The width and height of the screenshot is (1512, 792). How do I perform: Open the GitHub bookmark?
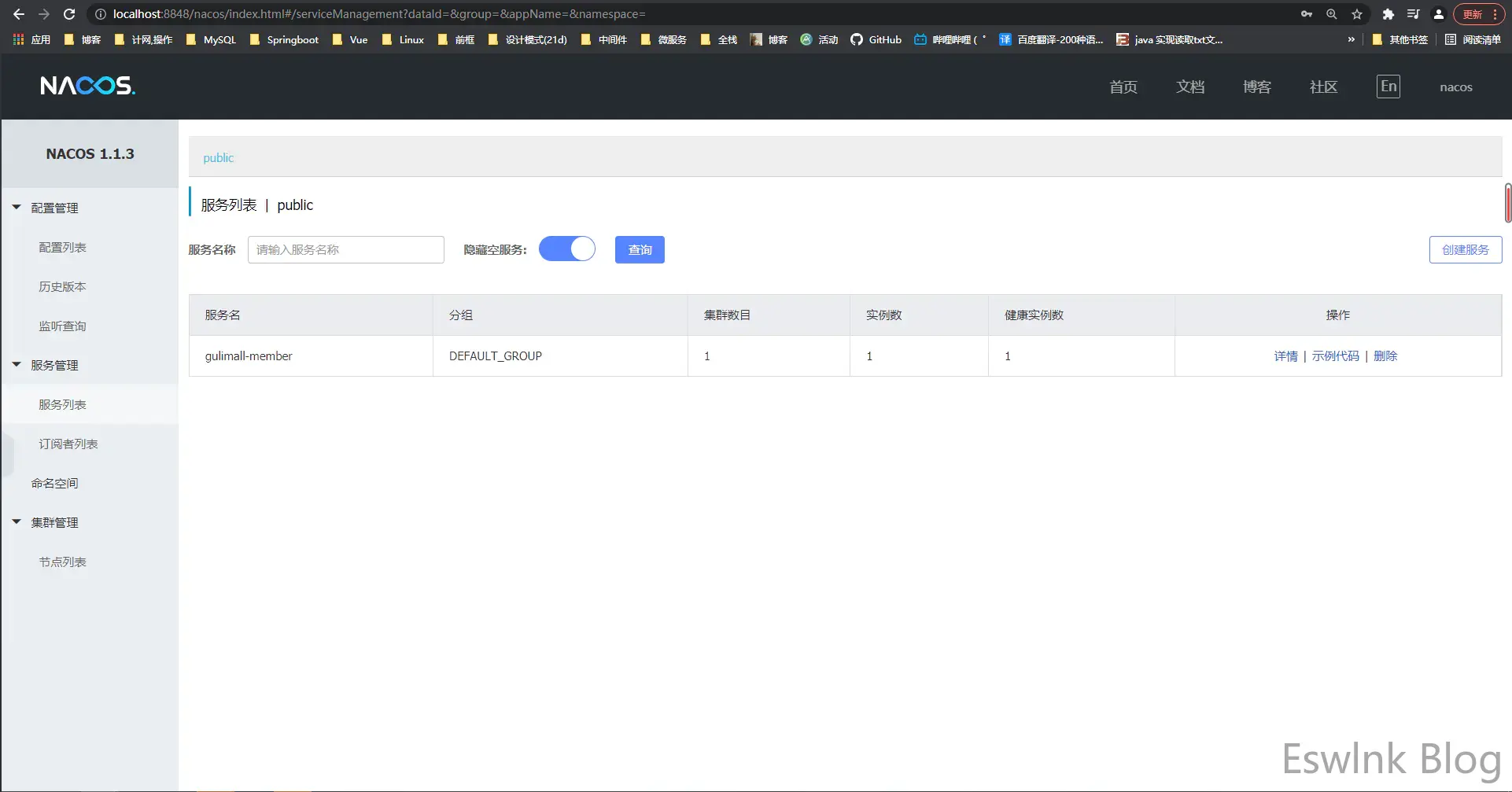coord(876,39)
